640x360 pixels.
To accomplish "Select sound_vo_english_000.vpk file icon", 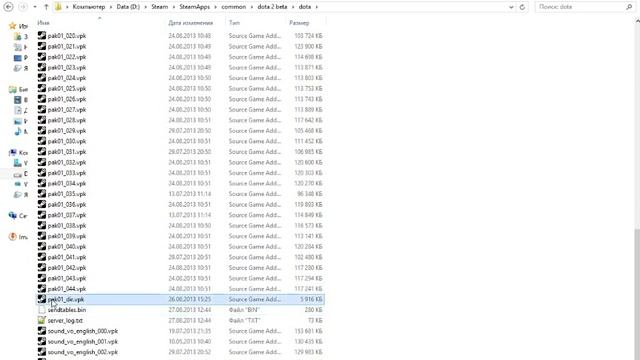I will tap(42, 331).
